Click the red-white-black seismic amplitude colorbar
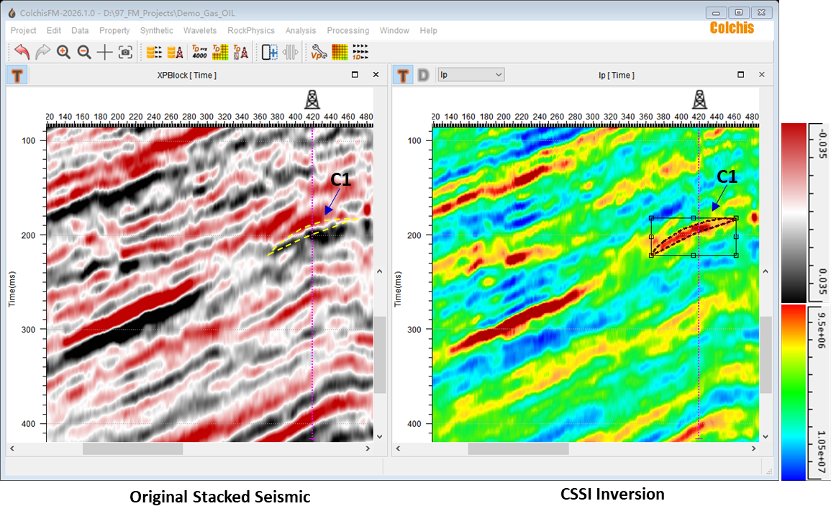 (794, 212)
